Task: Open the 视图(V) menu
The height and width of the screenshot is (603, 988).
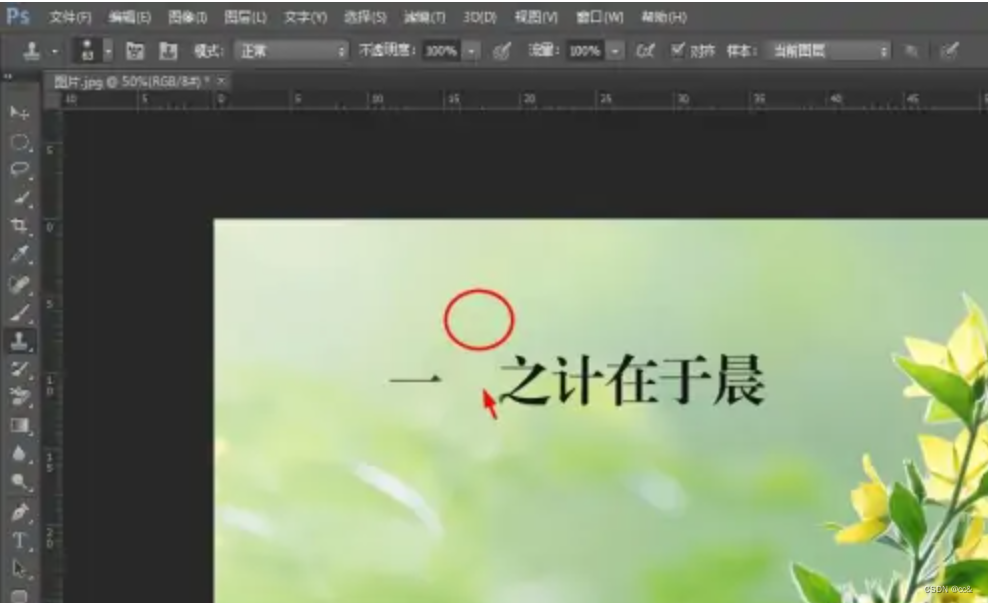Action: point(536,17)
